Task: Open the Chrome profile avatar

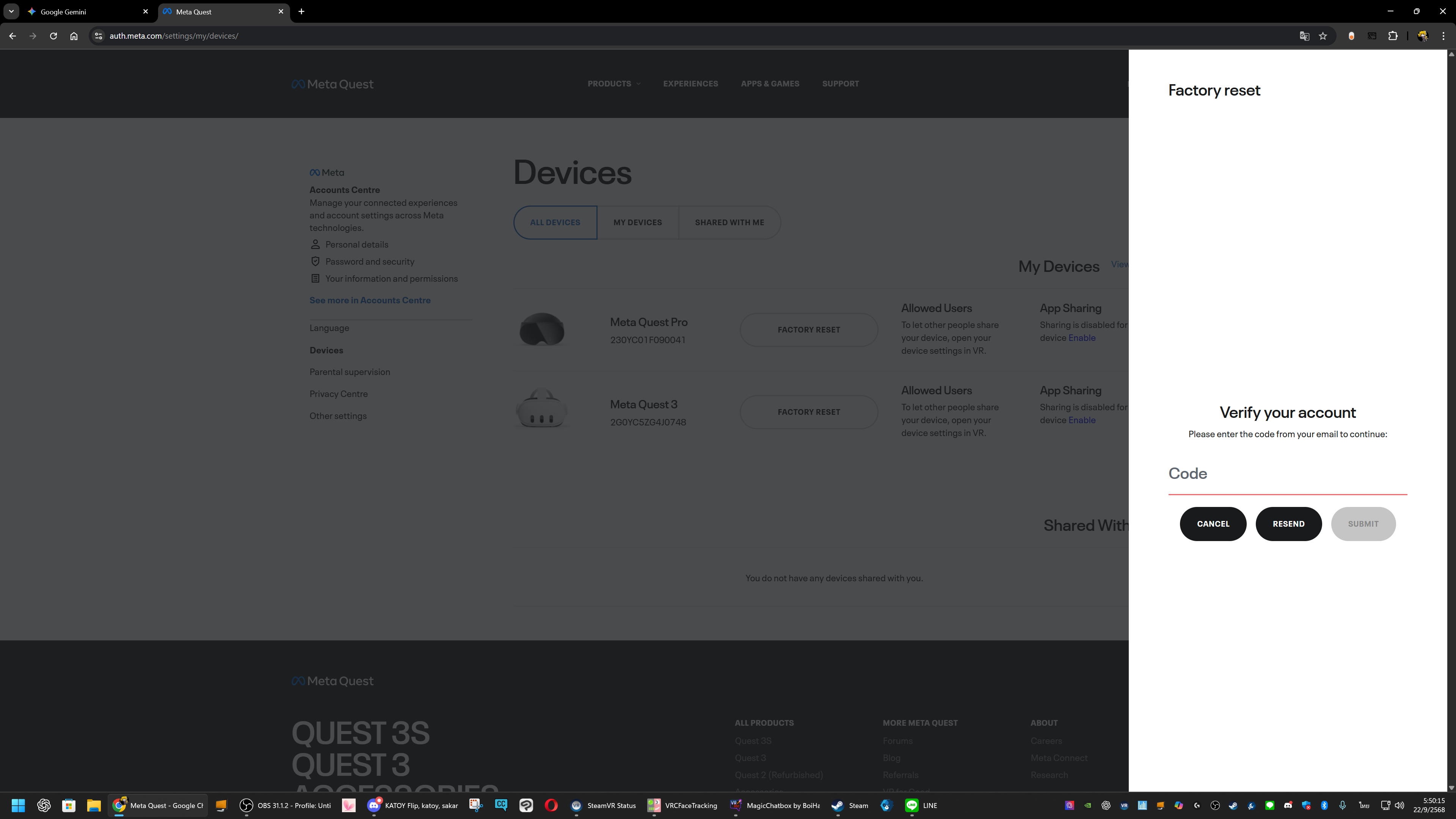Action: (1423, 36)
